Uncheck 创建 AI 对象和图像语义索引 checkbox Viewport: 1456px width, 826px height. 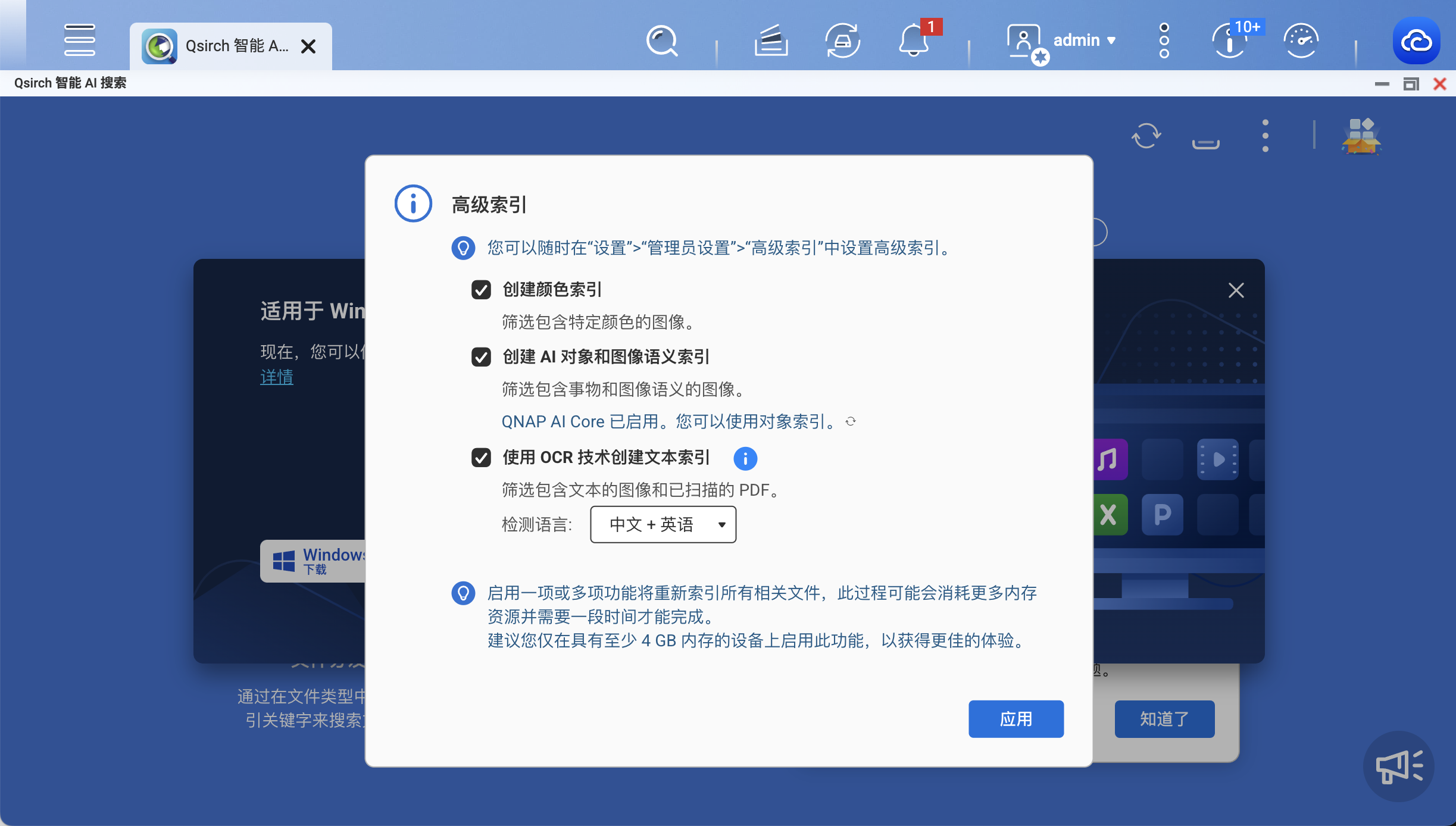click(481, 357)
